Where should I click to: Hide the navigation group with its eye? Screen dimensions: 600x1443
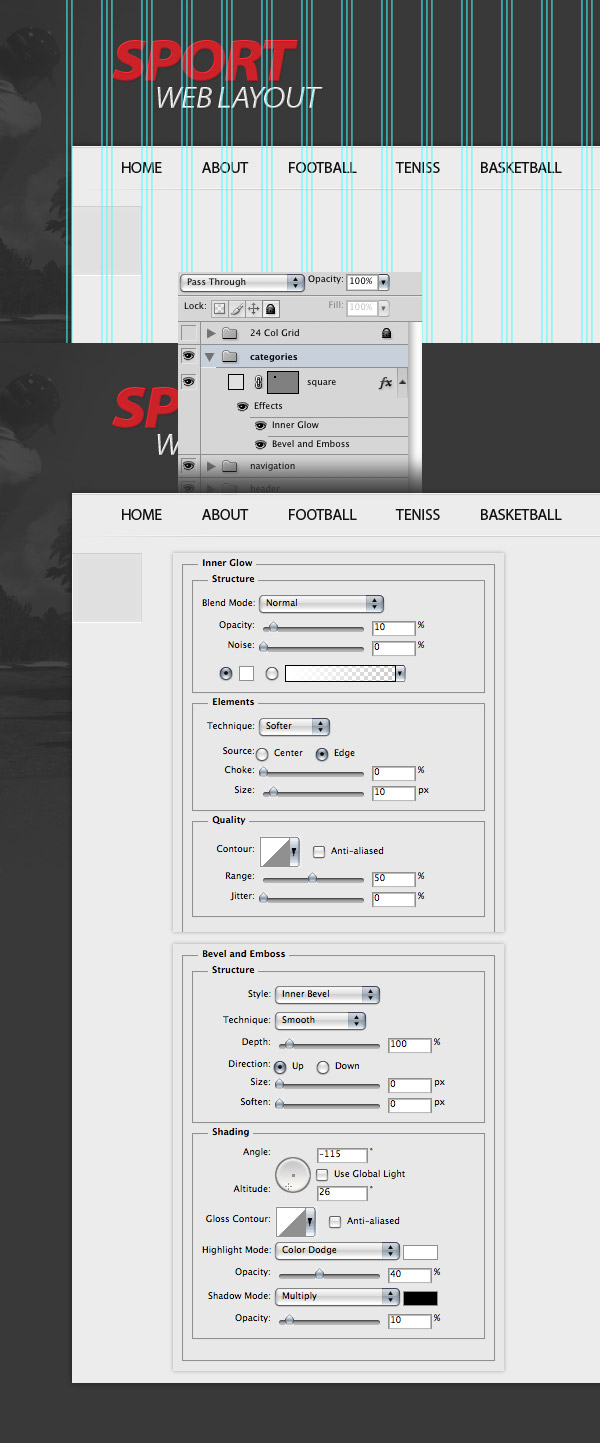point(189,466)
